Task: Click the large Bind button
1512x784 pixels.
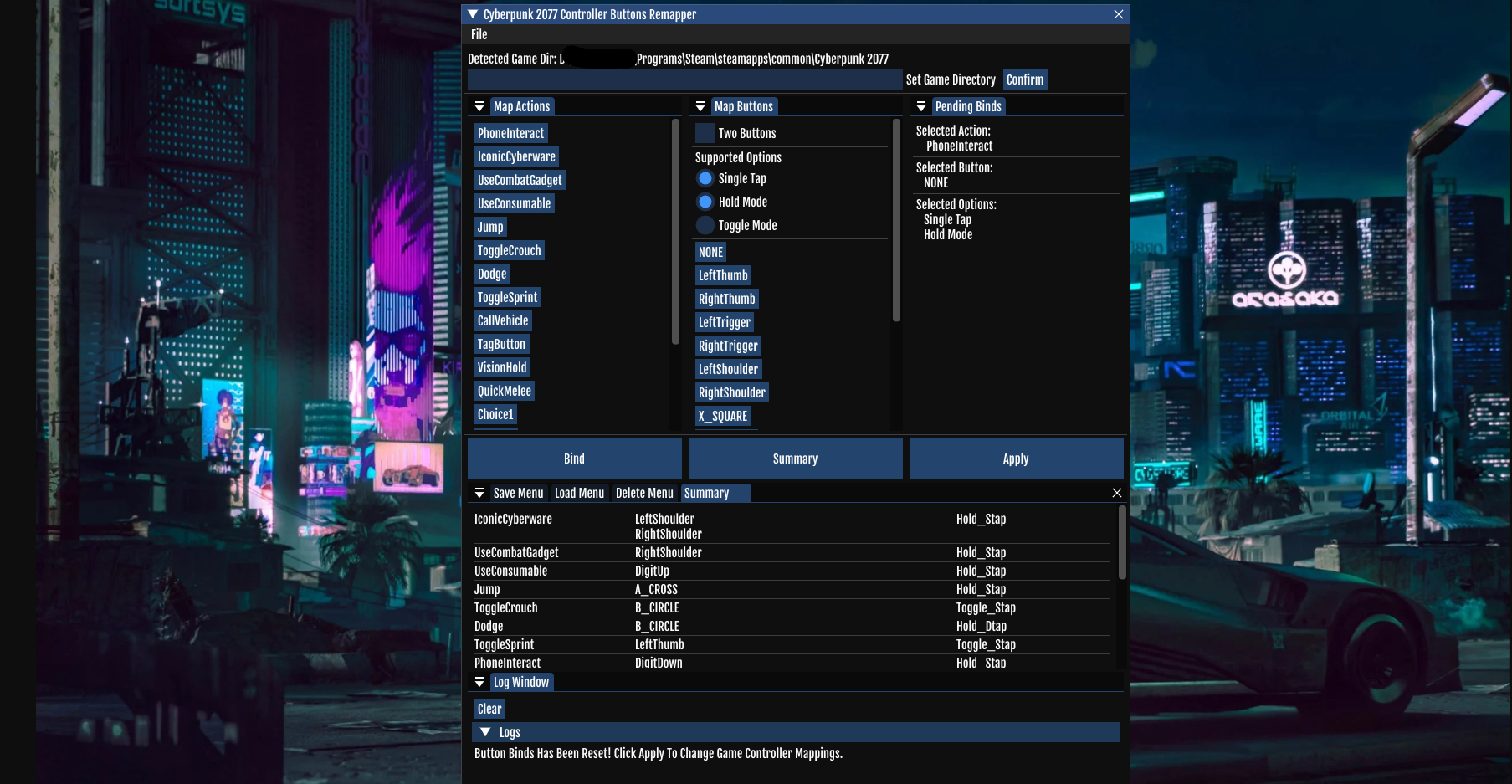Action: point(574,459)
